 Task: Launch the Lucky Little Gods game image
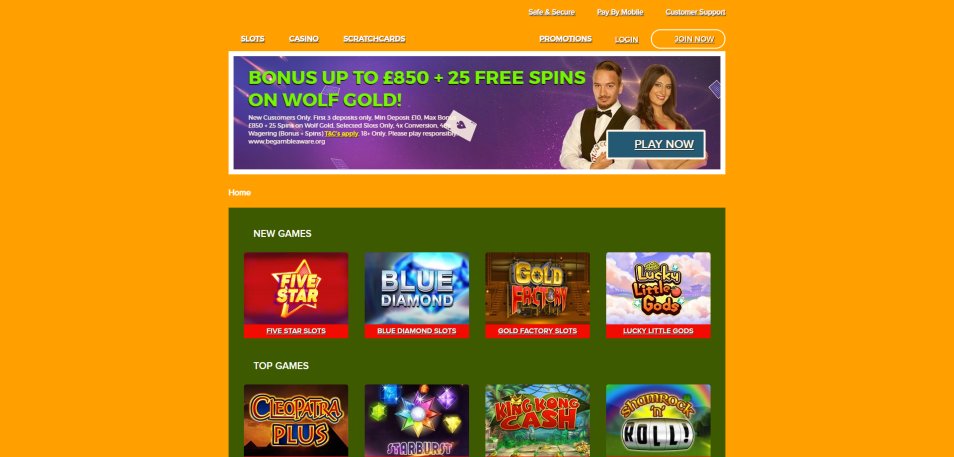[x=658, y=288]
